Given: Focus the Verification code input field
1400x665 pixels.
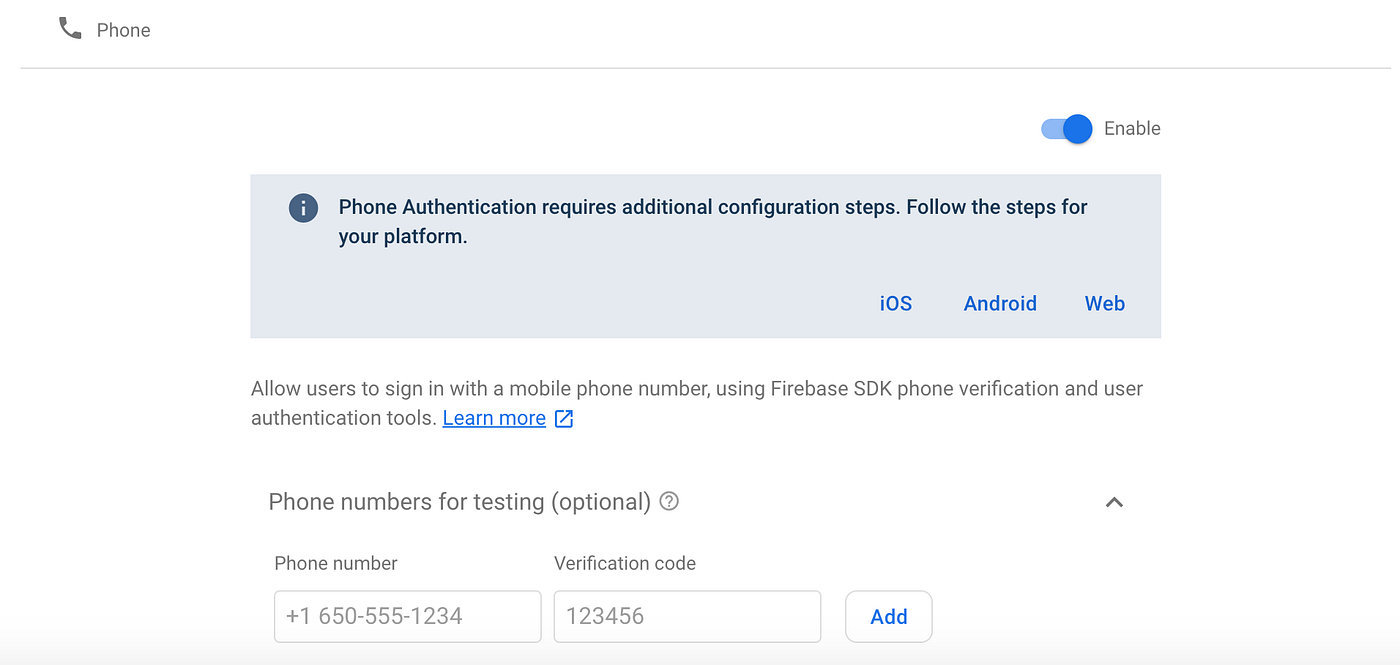Looking at the screenshot, I should pos(687,616).
